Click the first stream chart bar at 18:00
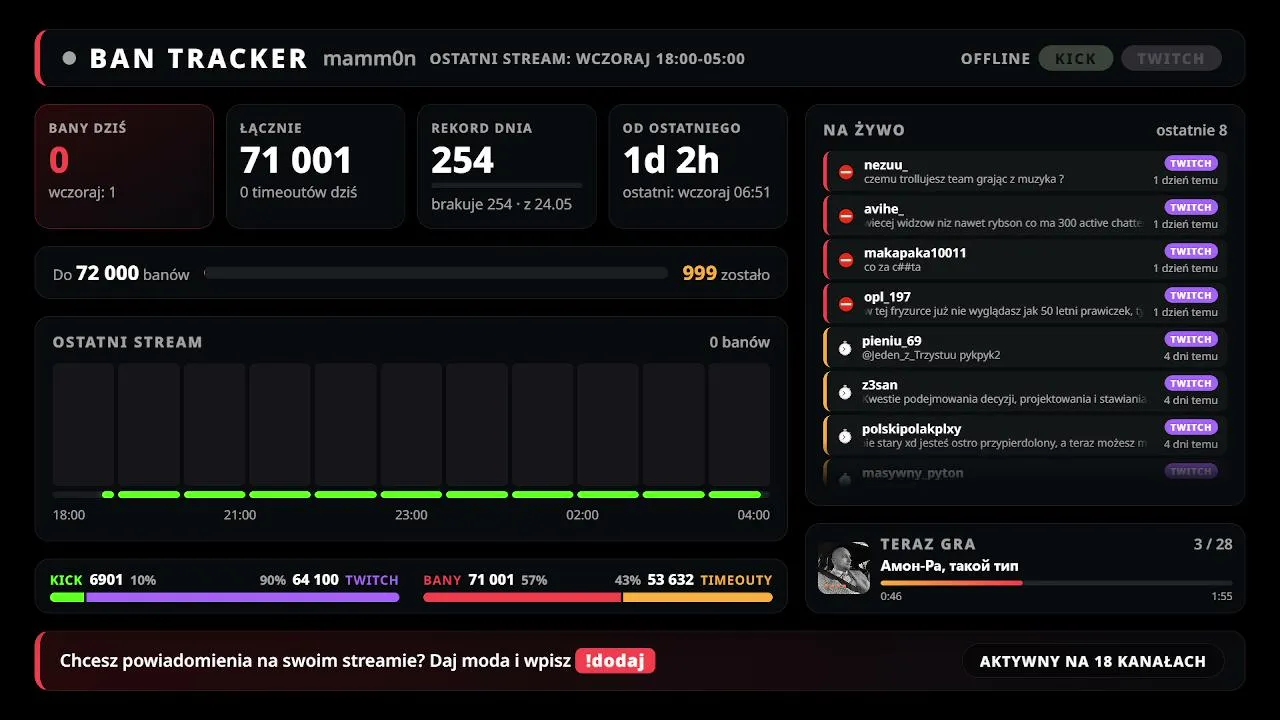The height and width of the screenshot is (720, 1280). pyautogui.click(x=83, y=425)
